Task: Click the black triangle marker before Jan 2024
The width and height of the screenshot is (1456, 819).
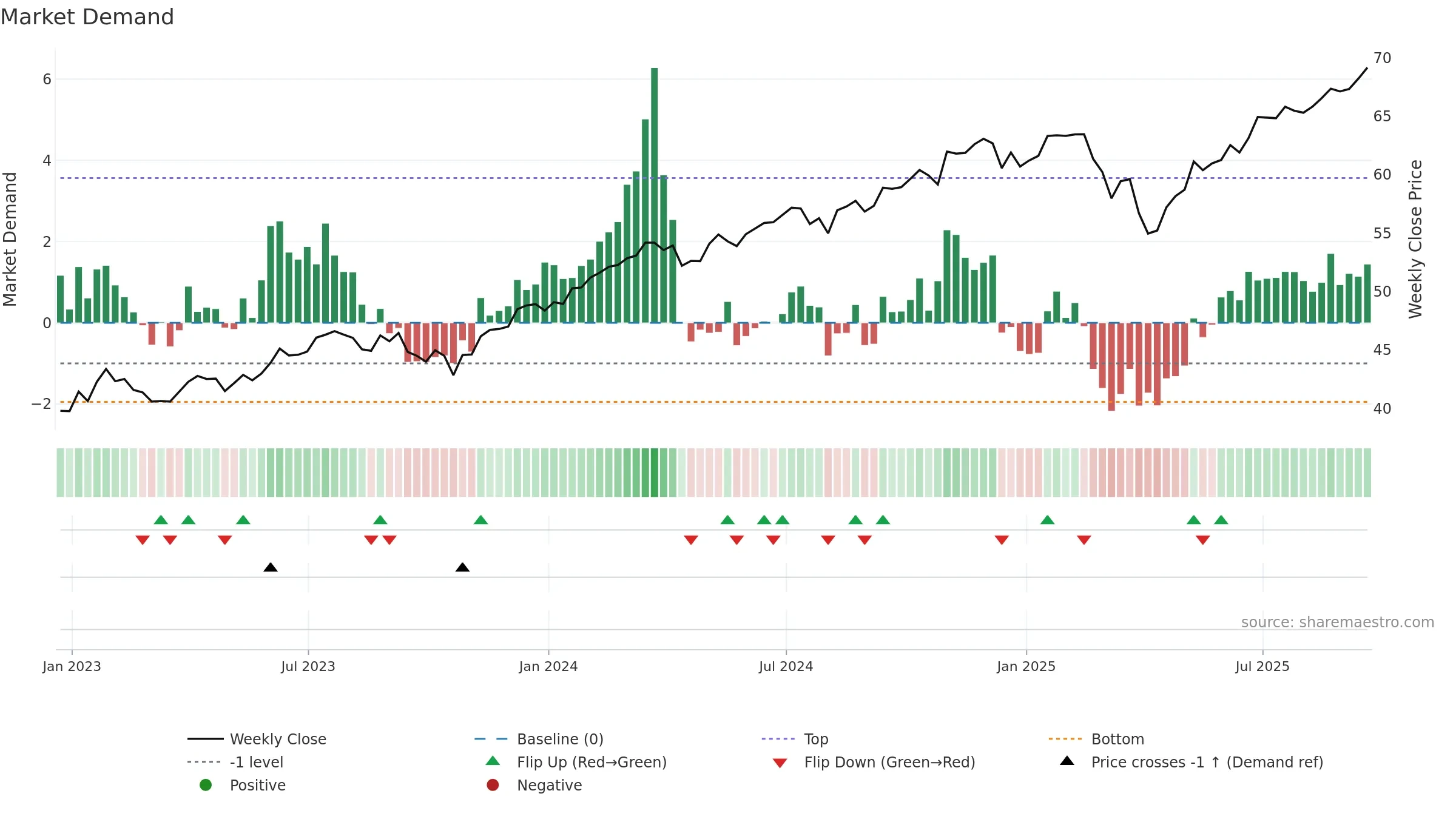Action: click(462, 567)
